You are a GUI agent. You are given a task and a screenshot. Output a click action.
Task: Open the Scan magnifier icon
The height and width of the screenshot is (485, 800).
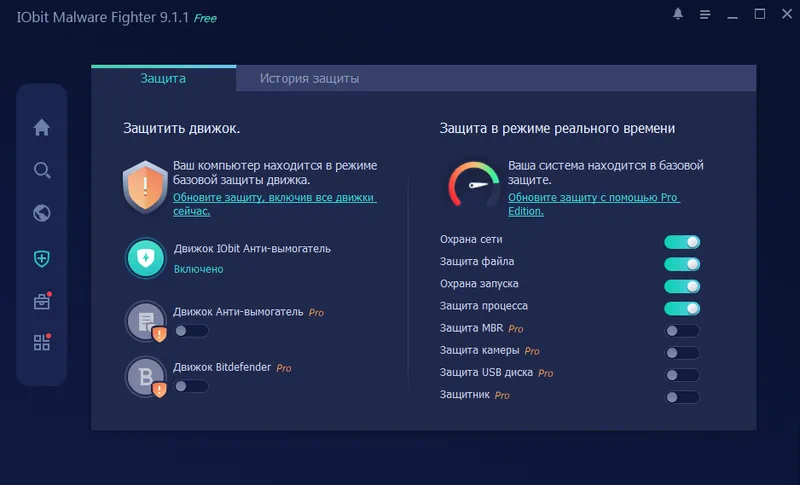[42, 170]
